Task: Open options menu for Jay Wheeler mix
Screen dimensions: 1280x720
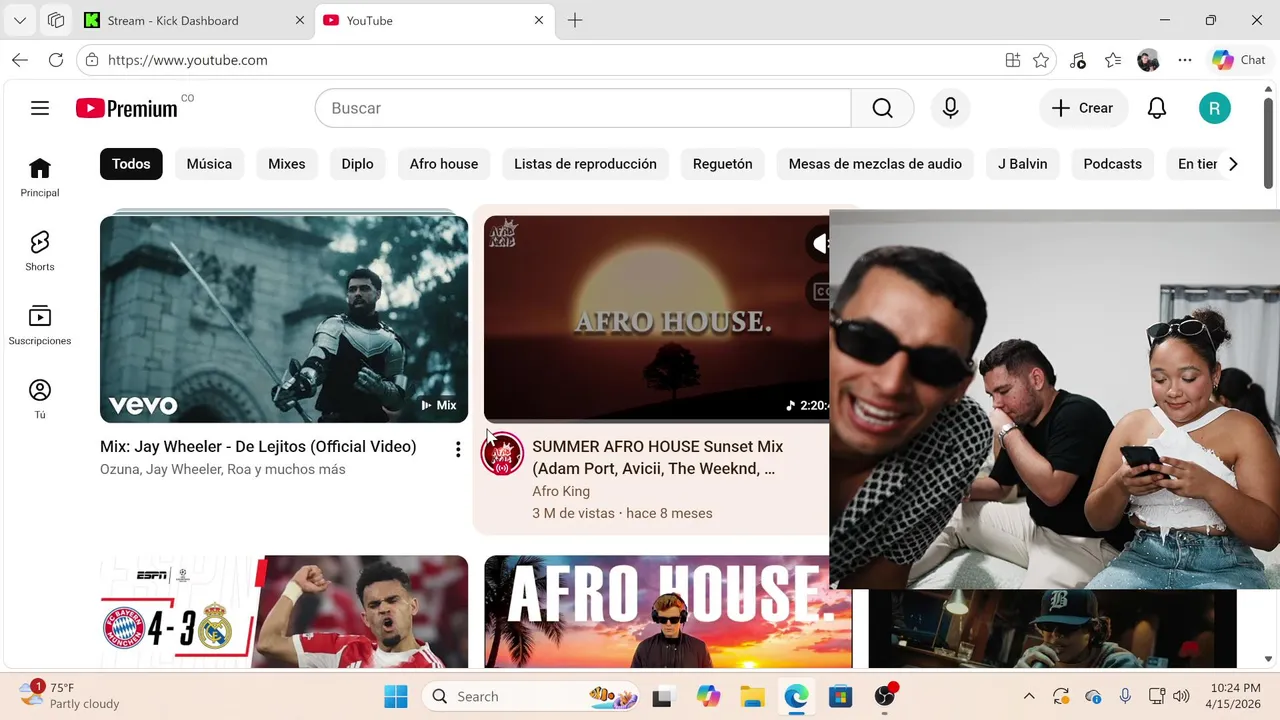Action: click(458, 450)
